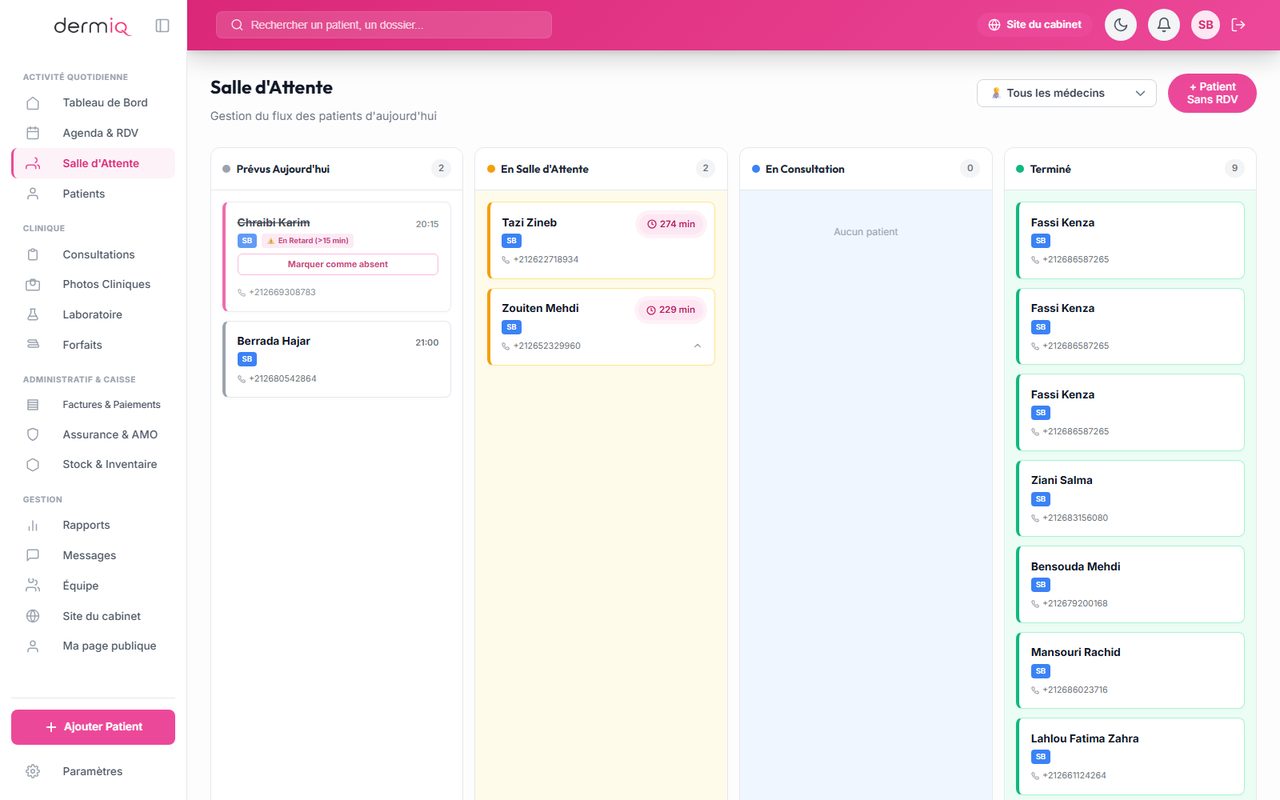Click the Terminé column header
Viewport: 1280px width, 800px height.
coord(1130,169)
